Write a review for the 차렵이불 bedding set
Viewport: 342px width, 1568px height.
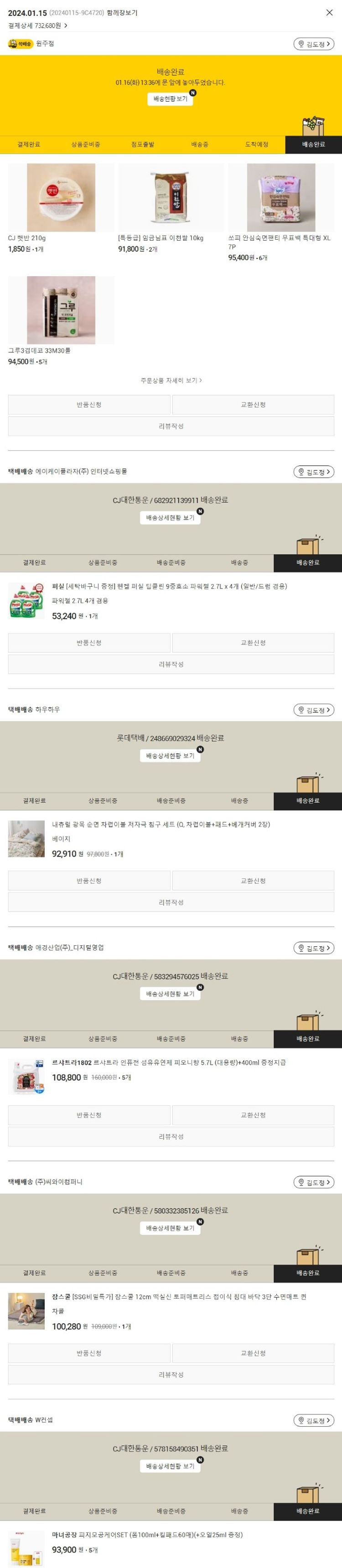(171, 902)
